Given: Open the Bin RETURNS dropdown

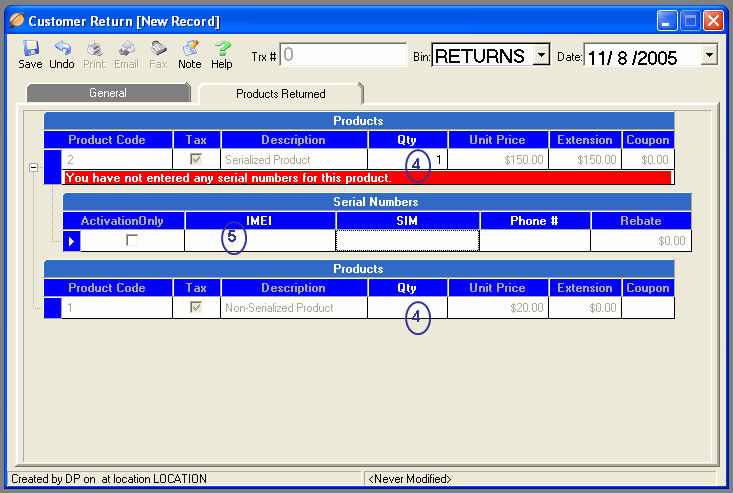Looking at the screenshot, I should [541, 55].
